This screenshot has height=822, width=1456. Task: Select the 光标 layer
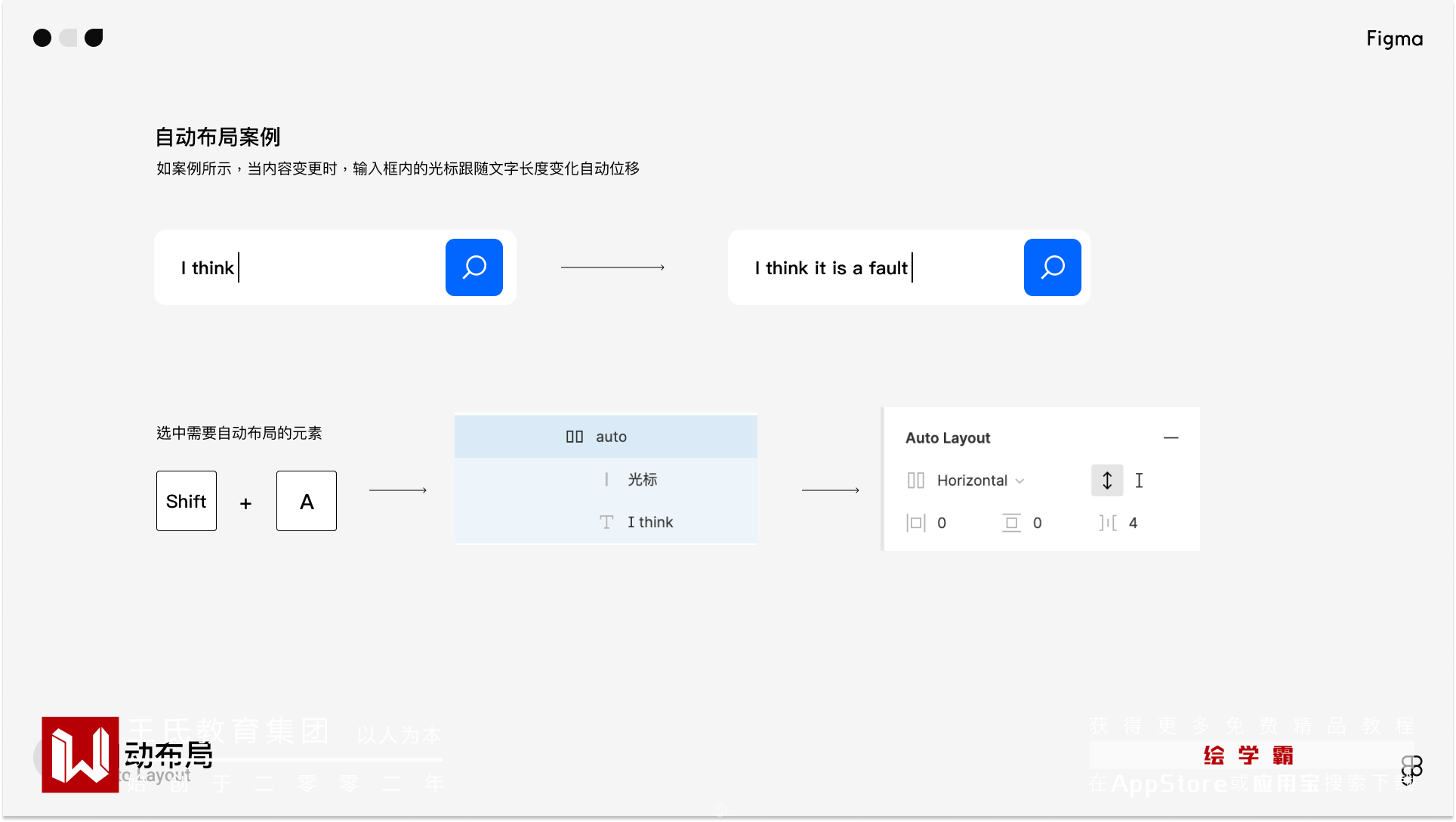(642, 480)
